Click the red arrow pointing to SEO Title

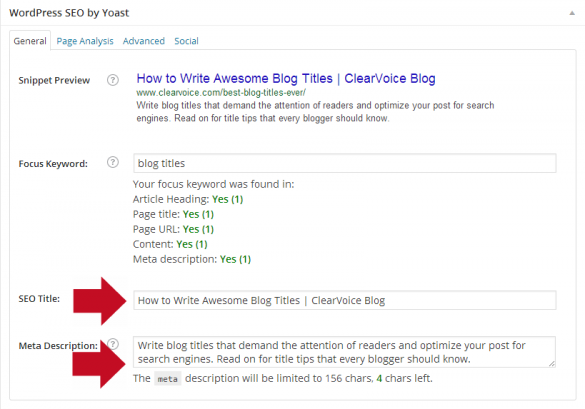(x=100, y=301)
